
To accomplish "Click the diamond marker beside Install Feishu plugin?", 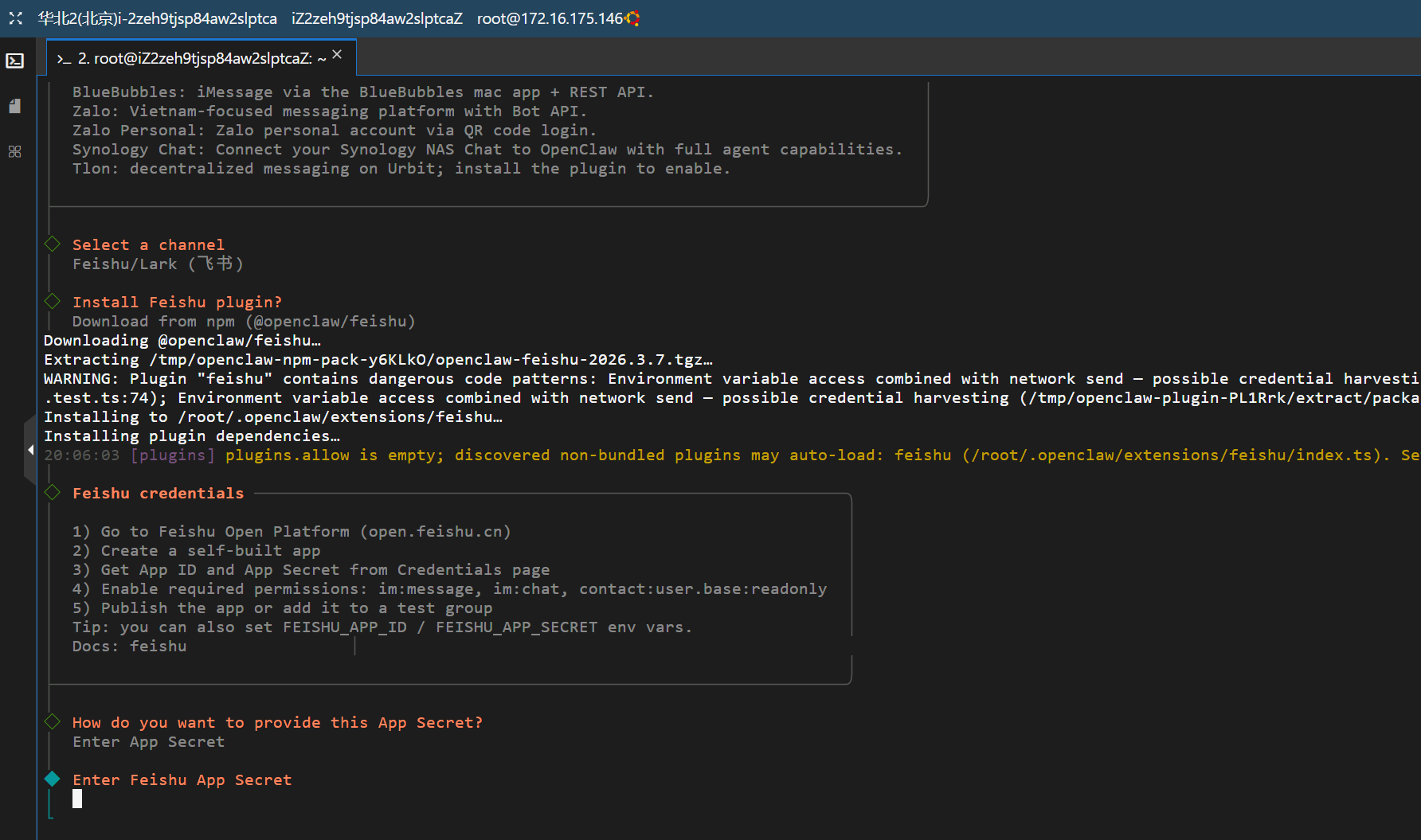I will point(53,301).
